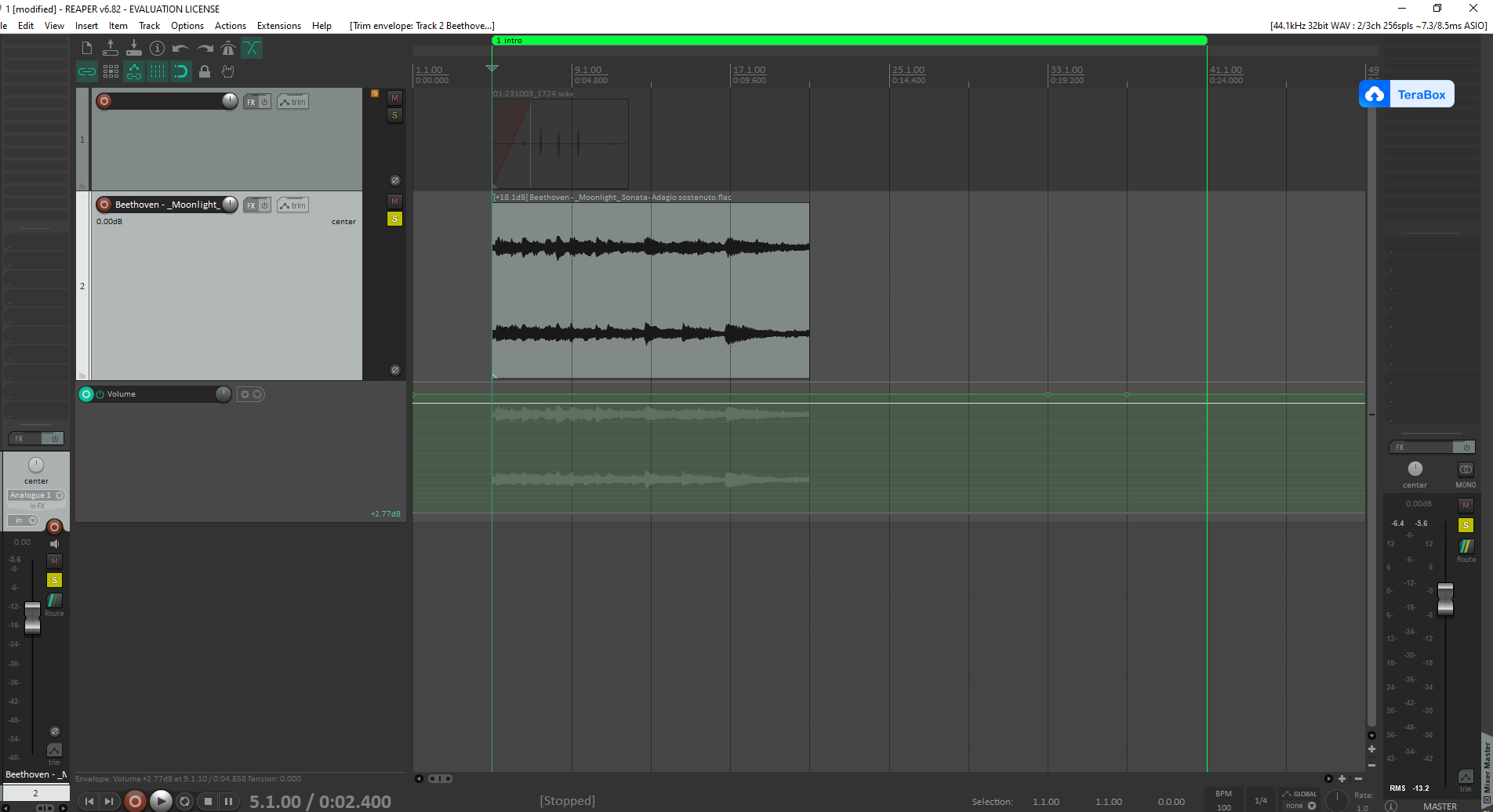The image size is (1493, 812).
Task: Click the transport Stop button
Action: pyautogui.click(x=208, y=801)
